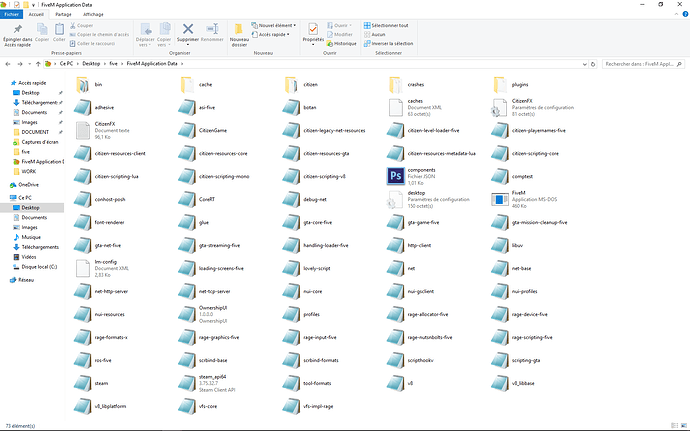Expand the address bar history dropdown
690x431 pixels.
(584, 64)
